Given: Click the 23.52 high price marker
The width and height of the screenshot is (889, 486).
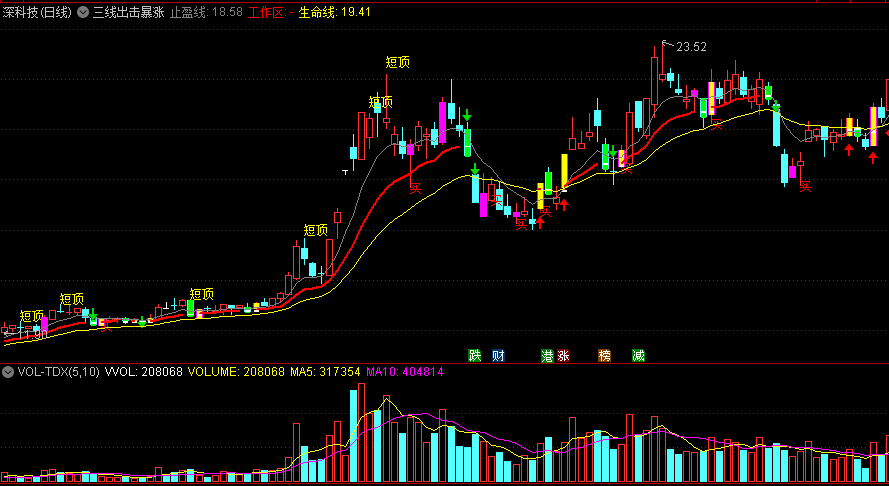Looking at the screenshot, I should 692,47.
